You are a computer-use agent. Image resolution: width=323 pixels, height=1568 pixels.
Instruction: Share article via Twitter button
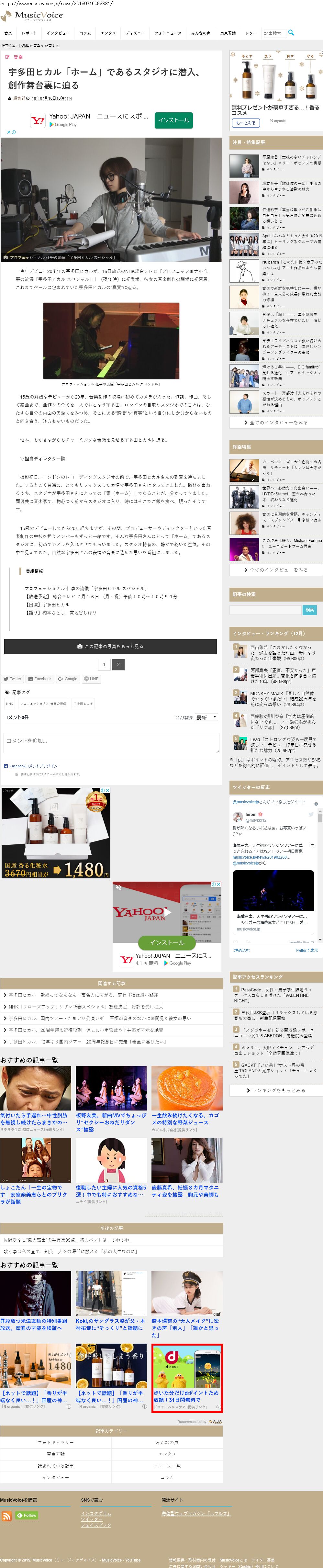pyautogui.click(x=12, y=679)
